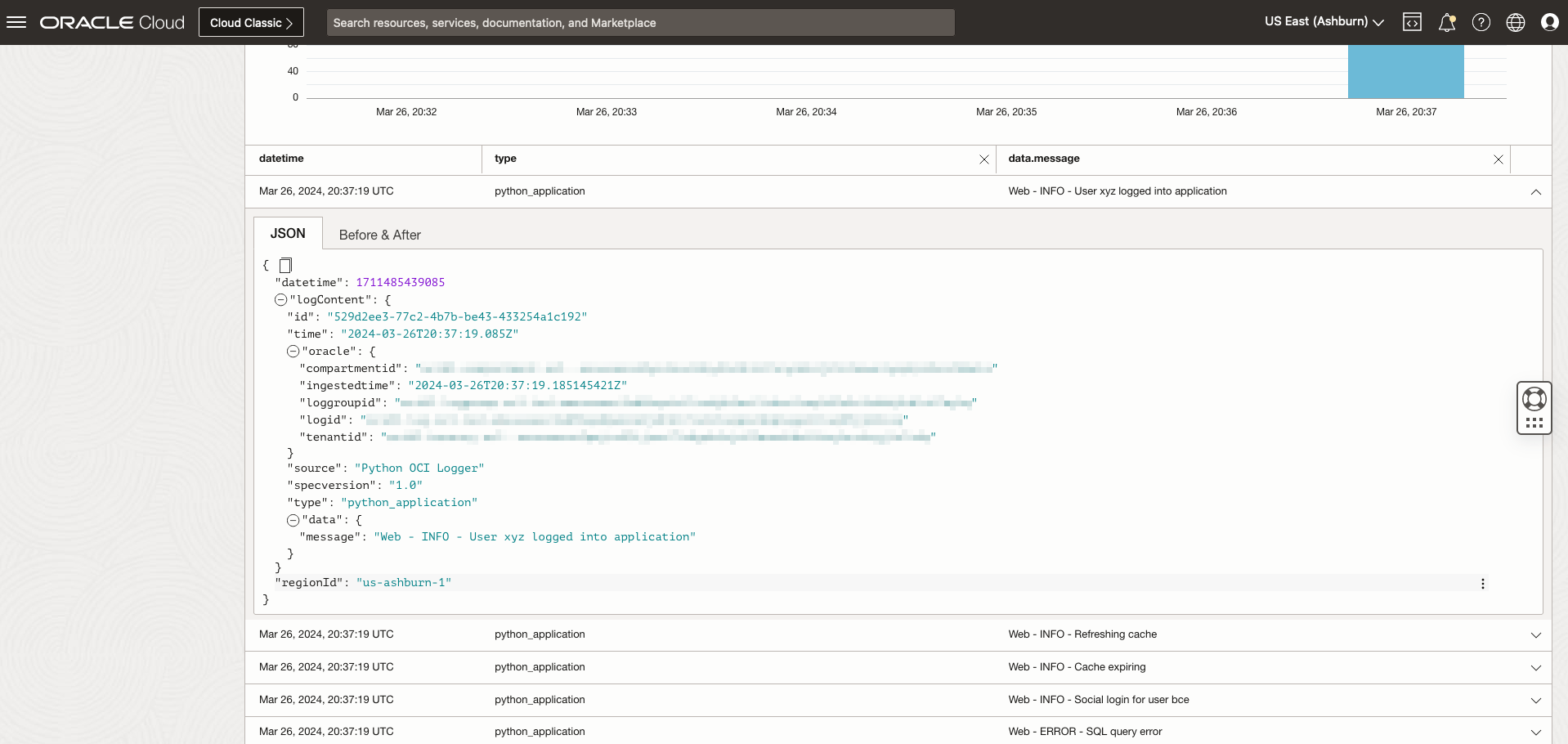Collapse the oracle JSON object
Image resolution: width=1568 pixels, height=744 pixels.
click(x=293, y=351)
